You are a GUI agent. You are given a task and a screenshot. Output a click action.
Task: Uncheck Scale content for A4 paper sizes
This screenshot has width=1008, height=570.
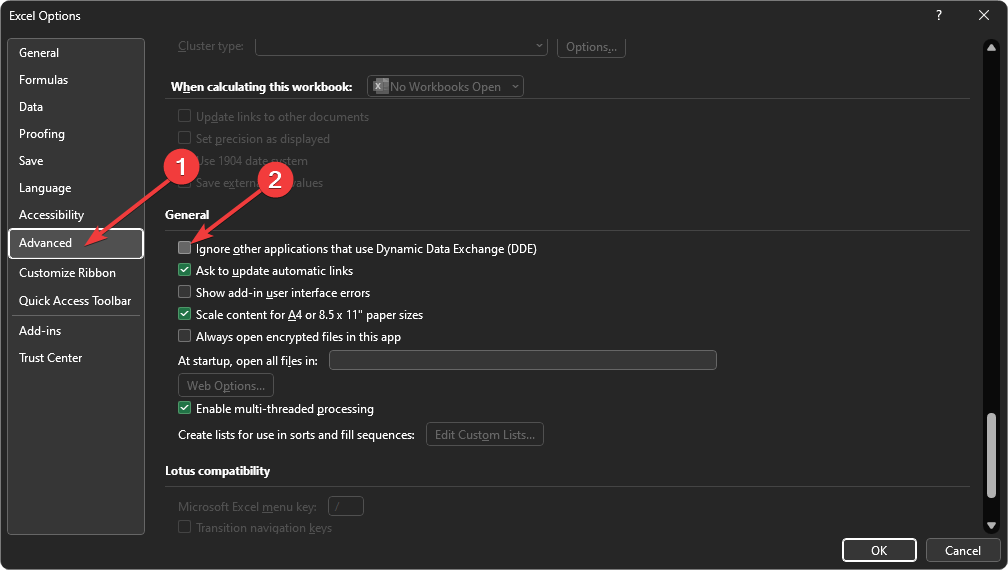coord(184,314)
